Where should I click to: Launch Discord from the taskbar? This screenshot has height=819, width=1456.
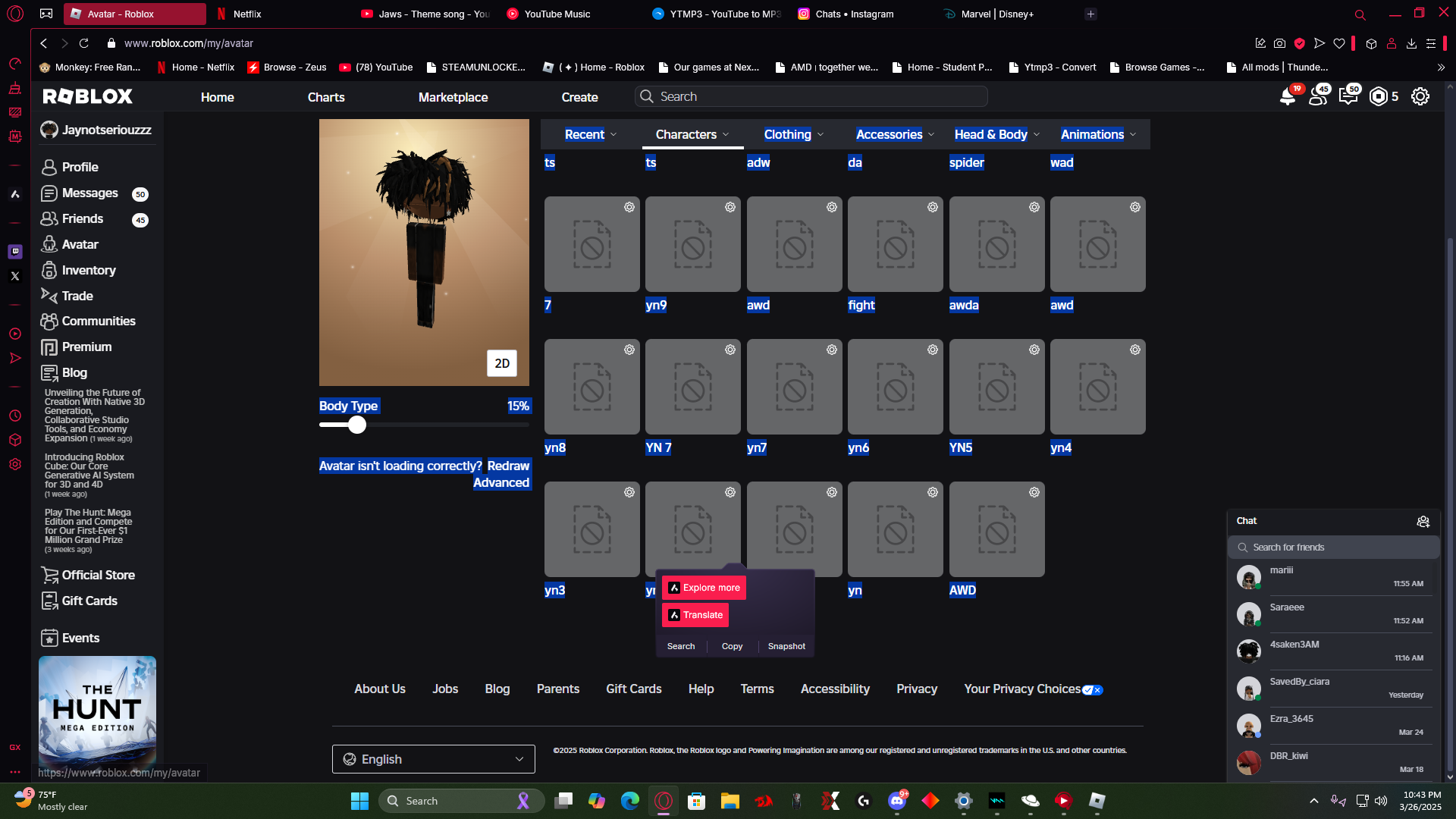pos(896,801)
